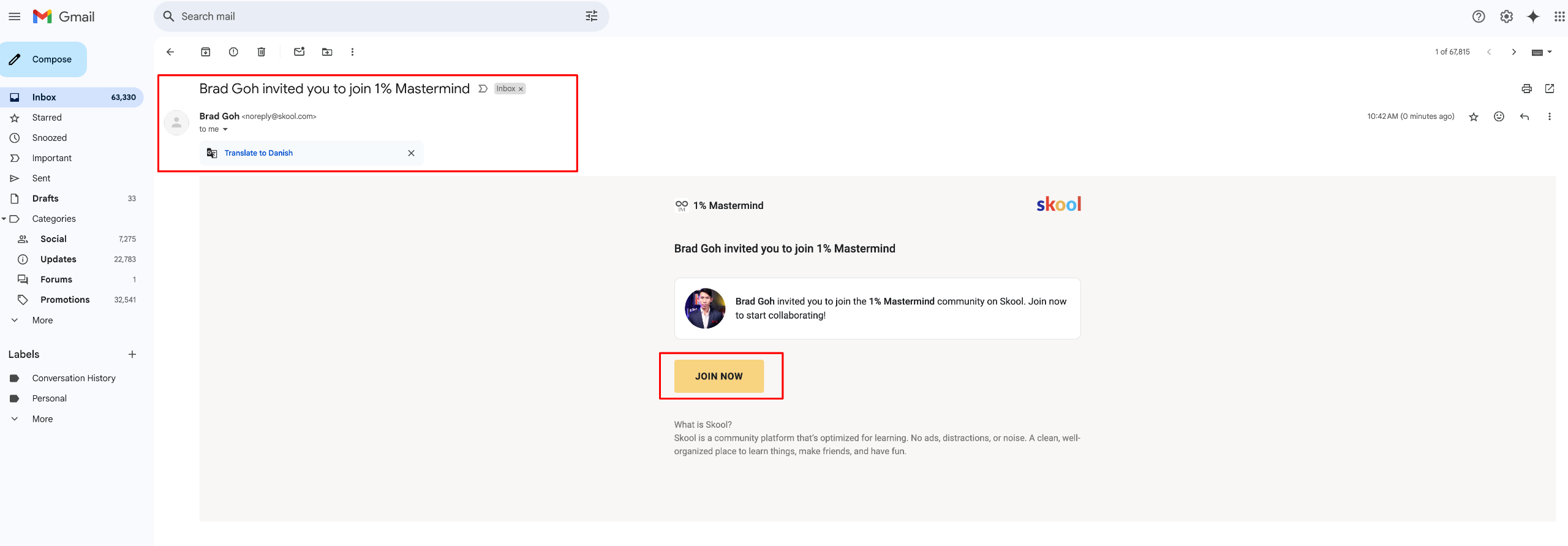Remove the Inbox label from conversation
The width and height of the screenshot is (1568, 546).
pyautogui.click(x=521, y=89)
